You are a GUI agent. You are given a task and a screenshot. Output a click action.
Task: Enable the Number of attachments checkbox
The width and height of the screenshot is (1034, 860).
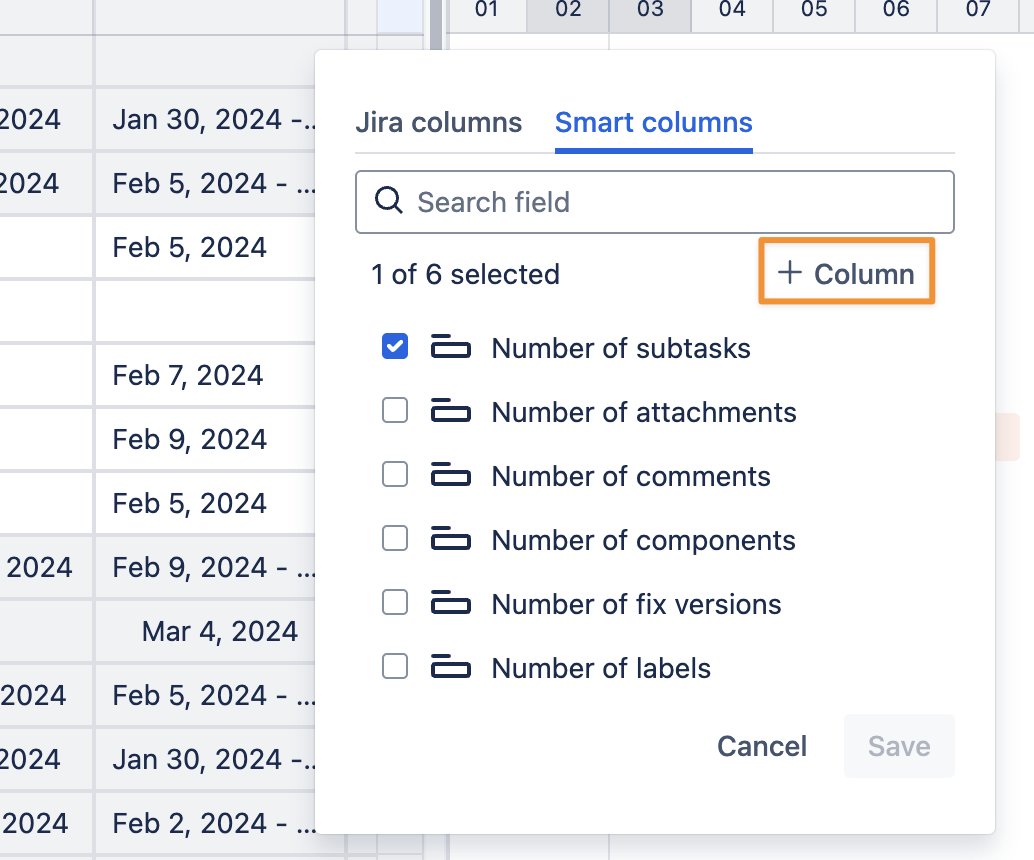coord(395,411)
